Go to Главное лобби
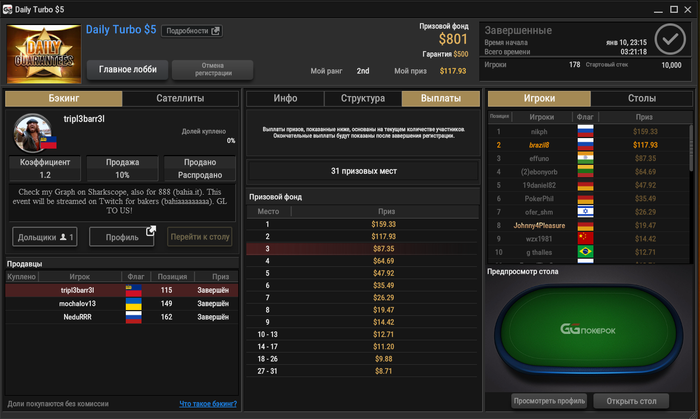The image size is (700, 419). tap(128, 70)
